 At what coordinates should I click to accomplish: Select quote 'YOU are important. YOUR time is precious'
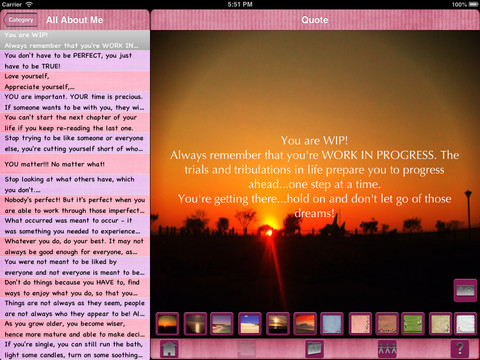click(75, 102)
